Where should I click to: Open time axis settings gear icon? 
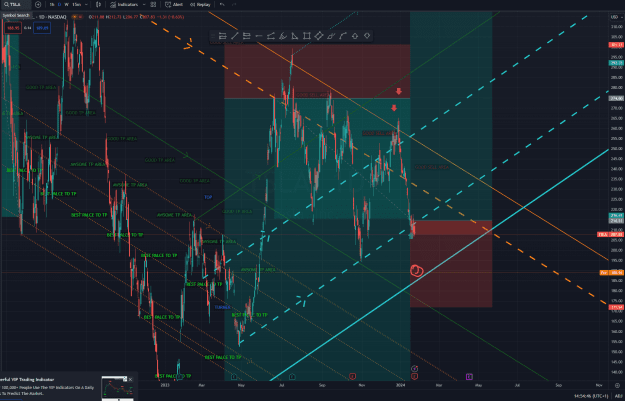(x=617, y=385)
